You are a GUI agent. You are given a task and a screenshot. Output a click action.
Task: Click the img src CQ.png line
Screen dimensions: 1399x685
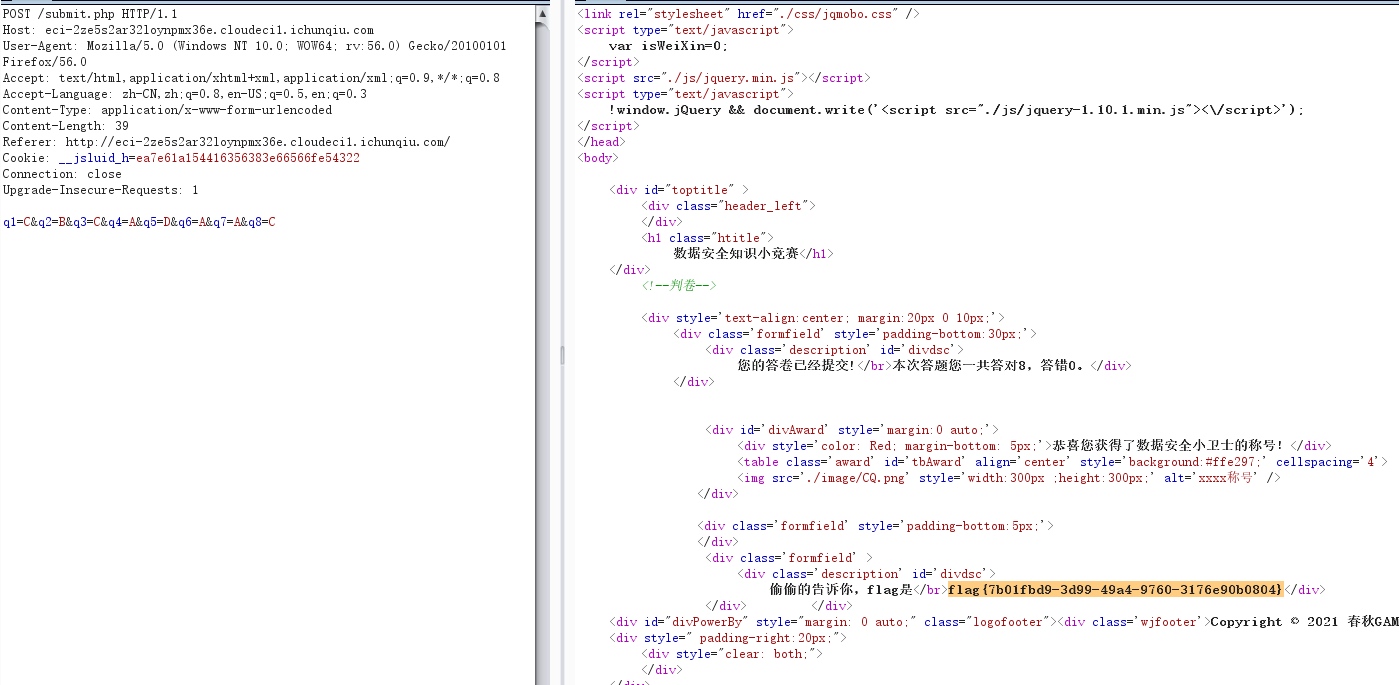[1010, 478]
